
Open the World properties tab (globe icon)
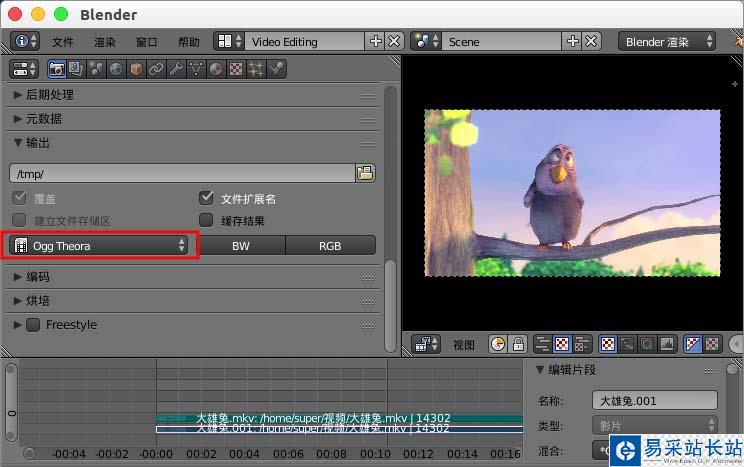point(116,69)
